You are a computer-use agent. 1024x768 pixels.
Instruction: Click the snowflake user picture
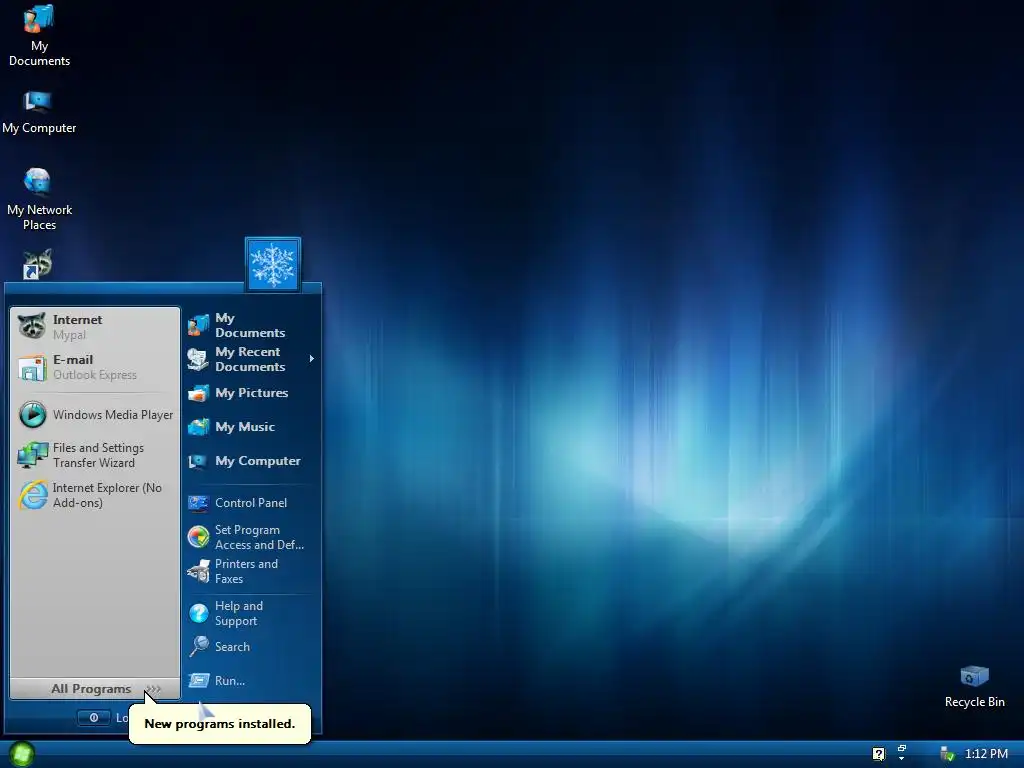(273, 264)
